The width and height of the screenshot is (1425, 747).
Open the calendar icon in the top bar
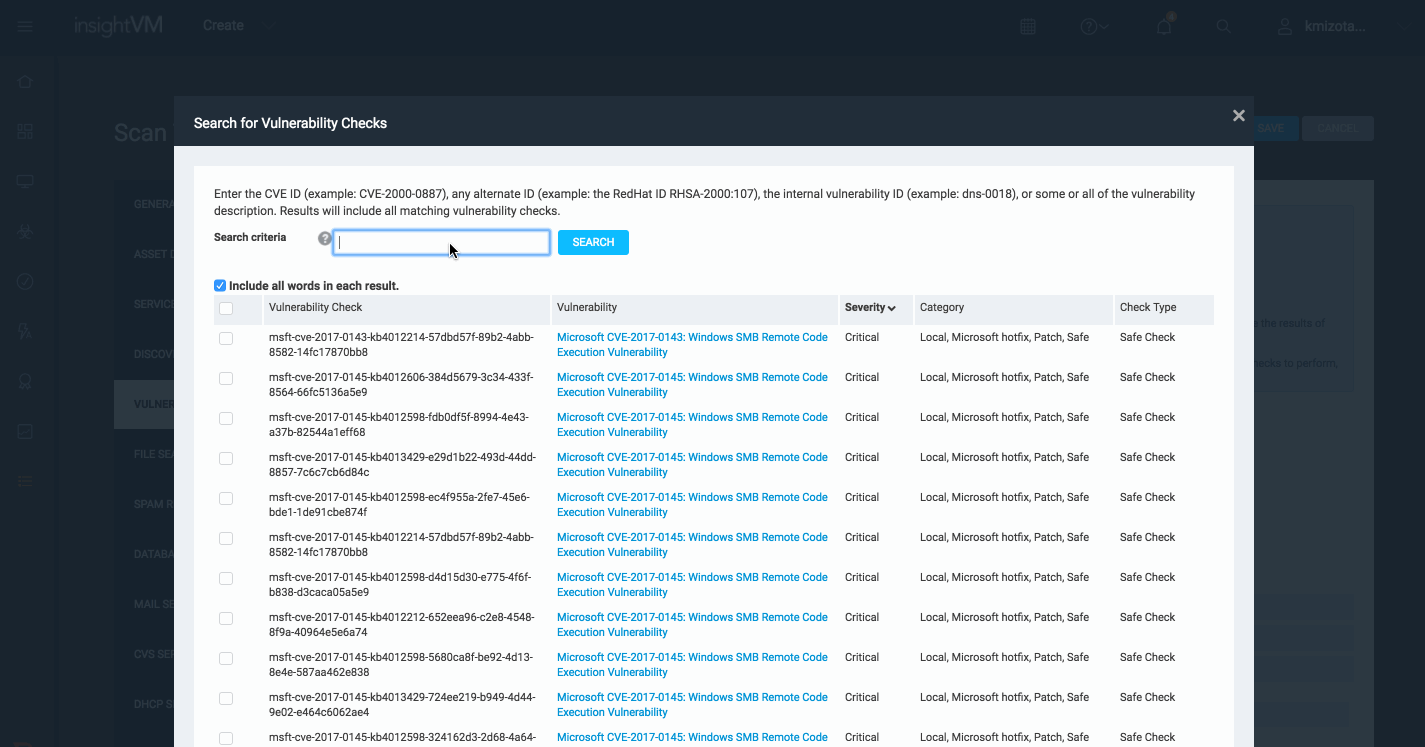click(x=1027, y=26)
